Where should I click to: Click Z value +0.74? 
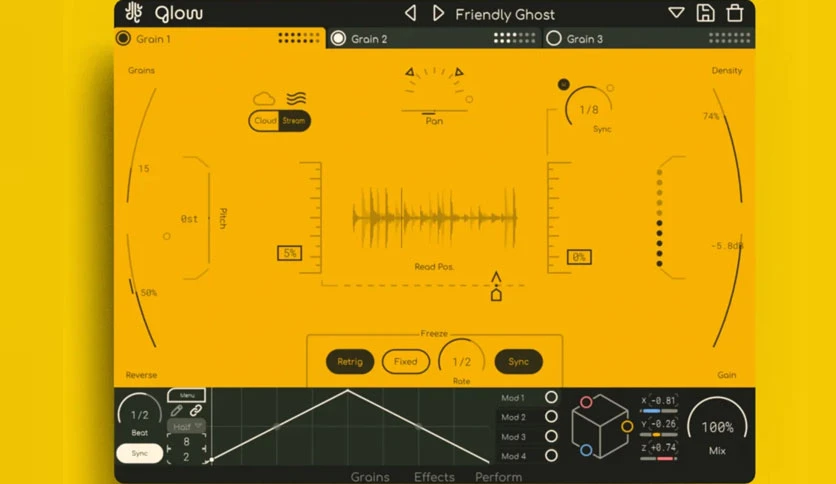[663, 447]
